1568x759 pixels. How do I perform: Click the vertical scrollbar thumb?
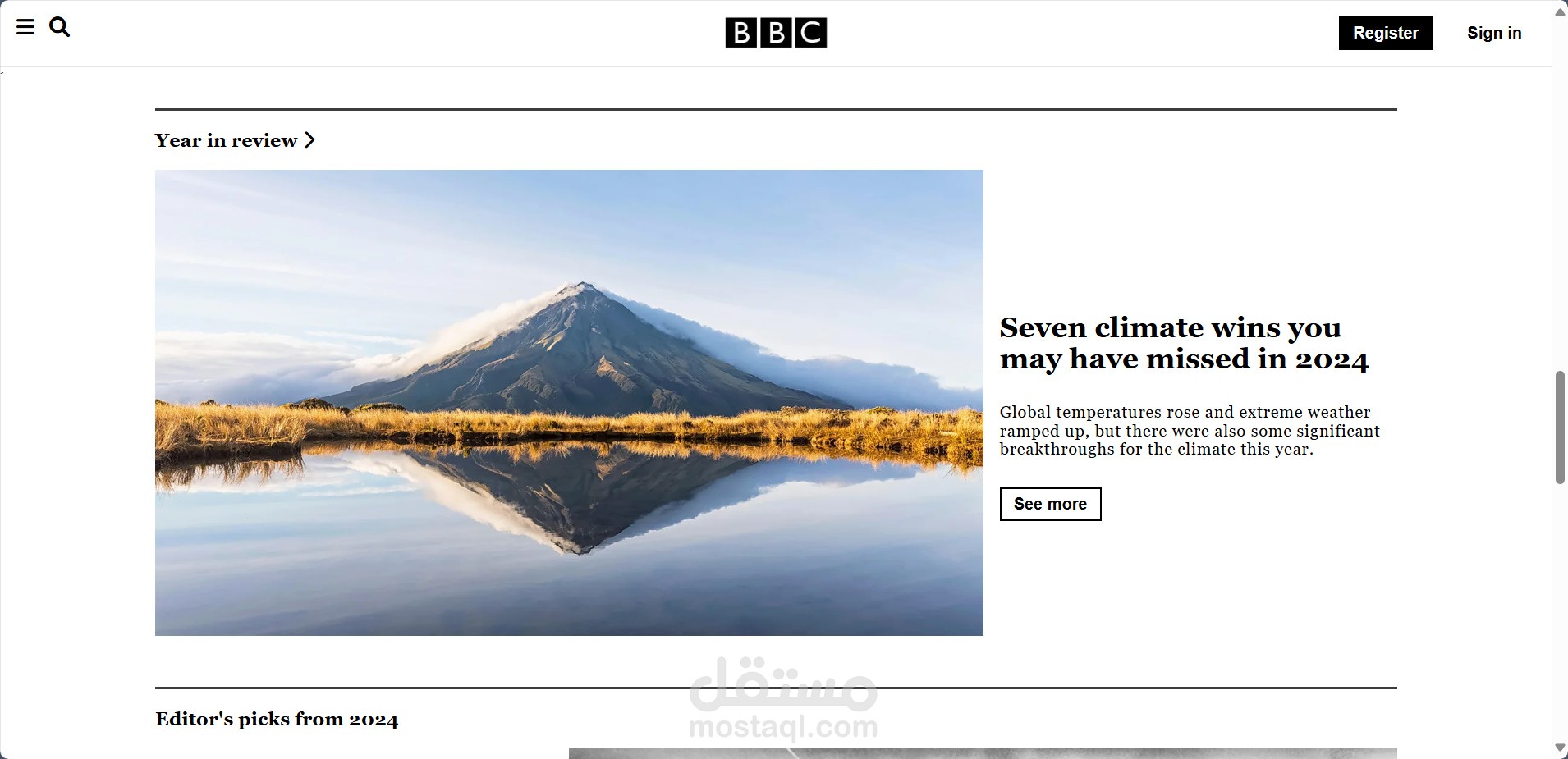tap(1560, 428)
